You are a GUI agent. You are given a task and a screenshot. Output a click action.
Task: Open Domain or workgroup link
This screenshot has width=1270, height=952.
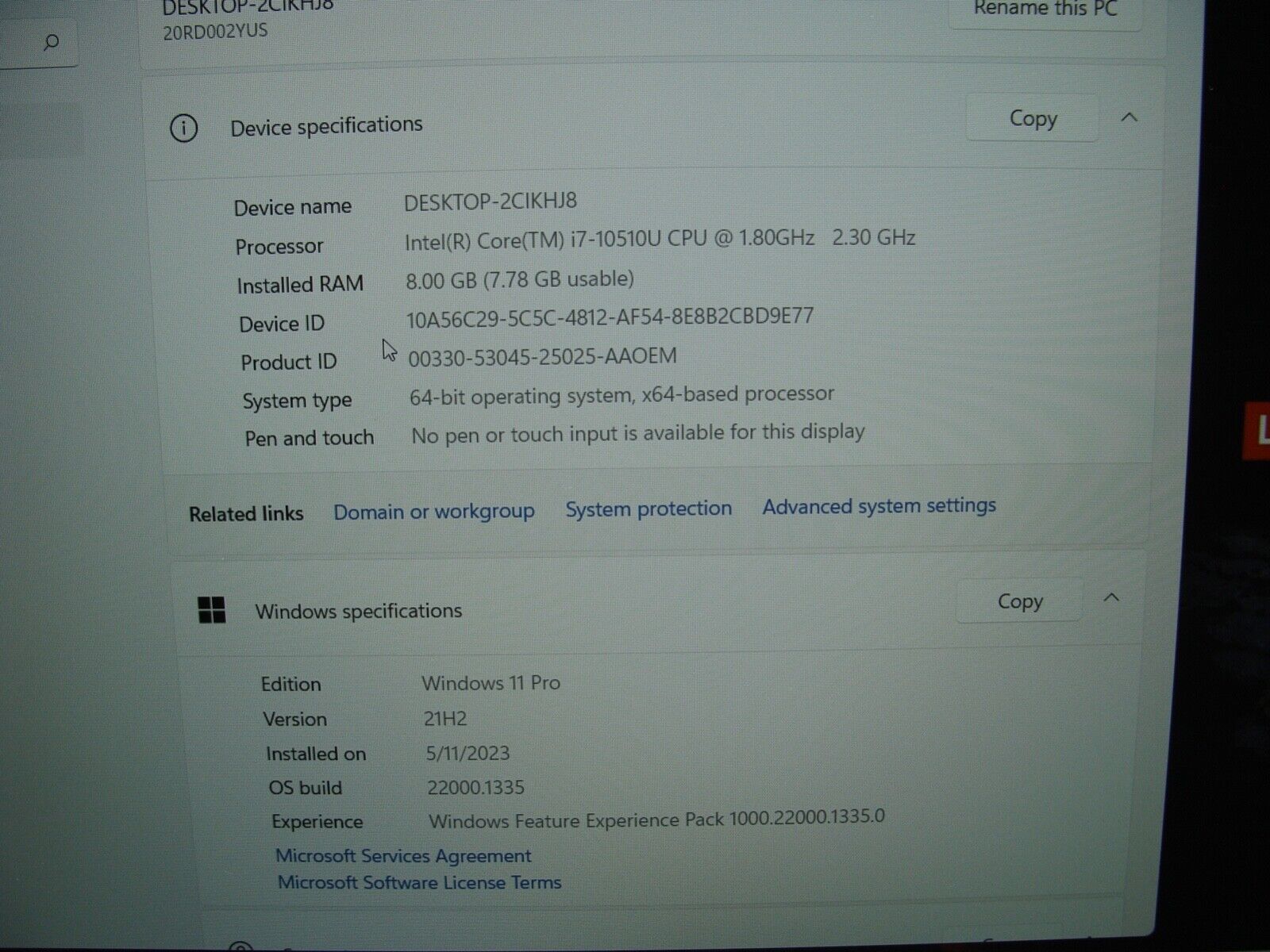click(x=434, y=512)
